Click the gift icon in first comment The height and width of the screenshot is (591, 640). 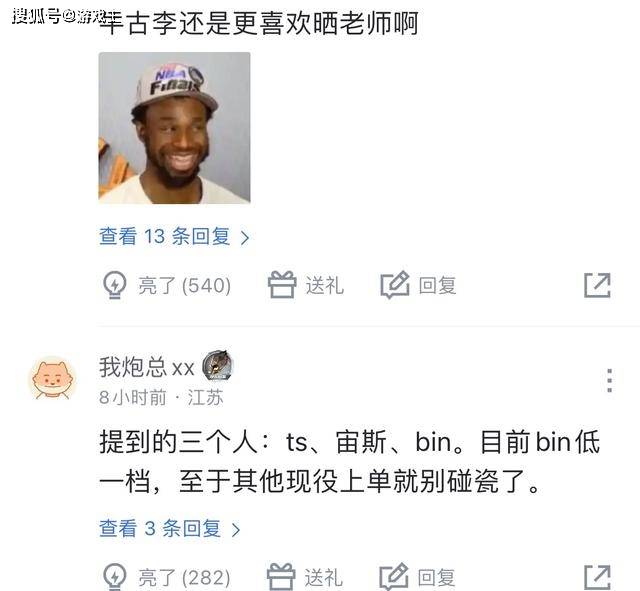click(x=282, y=284)
